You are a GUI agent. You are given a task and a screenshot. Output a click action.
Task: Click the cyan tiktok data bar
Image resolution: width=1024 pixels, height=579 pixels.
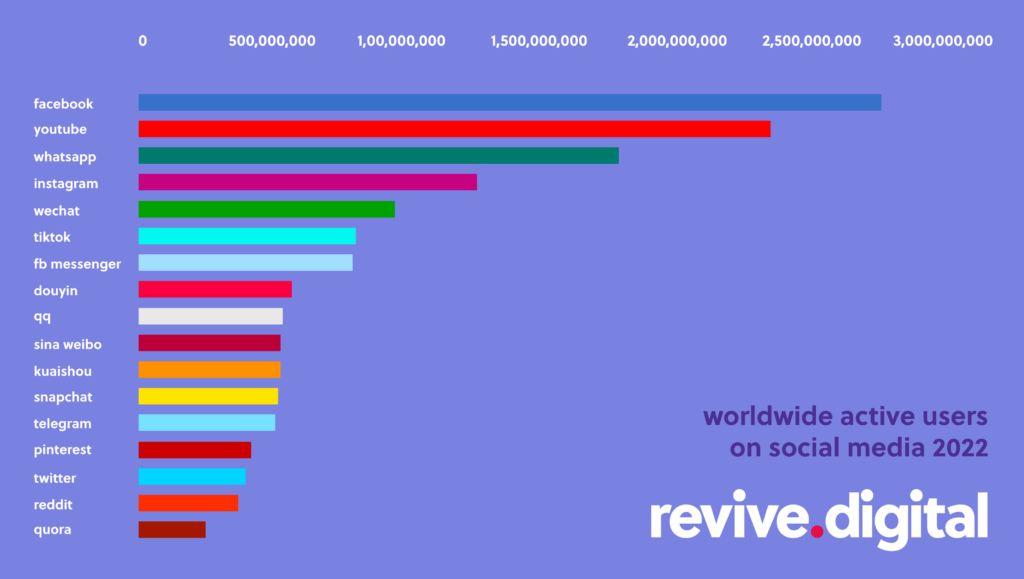pos(247,236)
